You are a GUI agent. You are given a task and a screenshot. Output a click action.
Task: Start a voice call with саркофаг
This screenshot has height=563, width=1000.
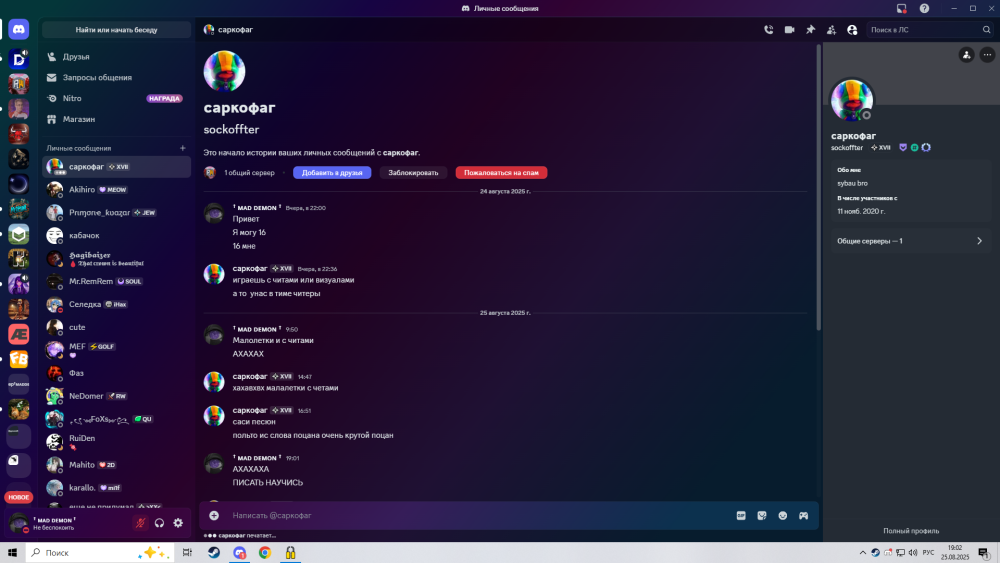768,30
